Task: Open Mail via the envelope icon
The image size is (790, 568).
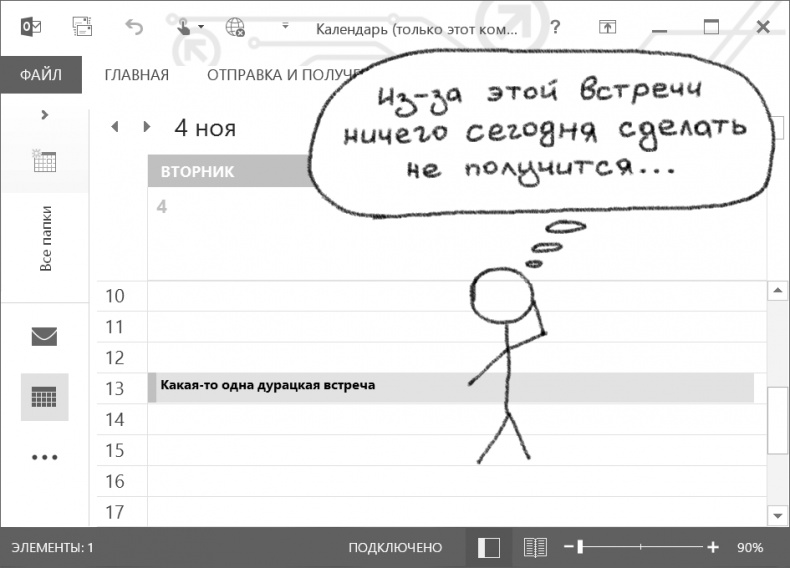Action: point(44,336)
